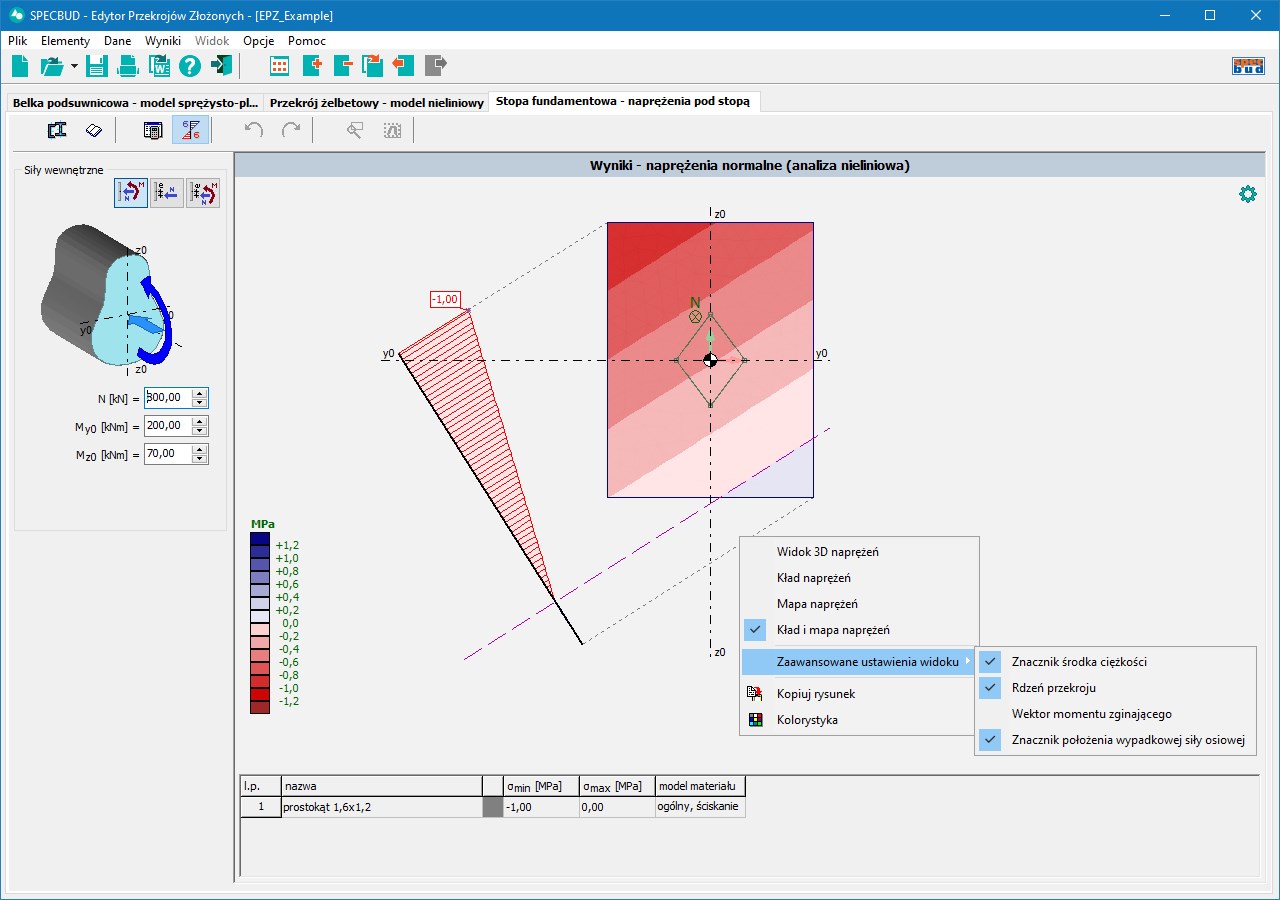Open the help question mark icon

(x=190, y=67)
